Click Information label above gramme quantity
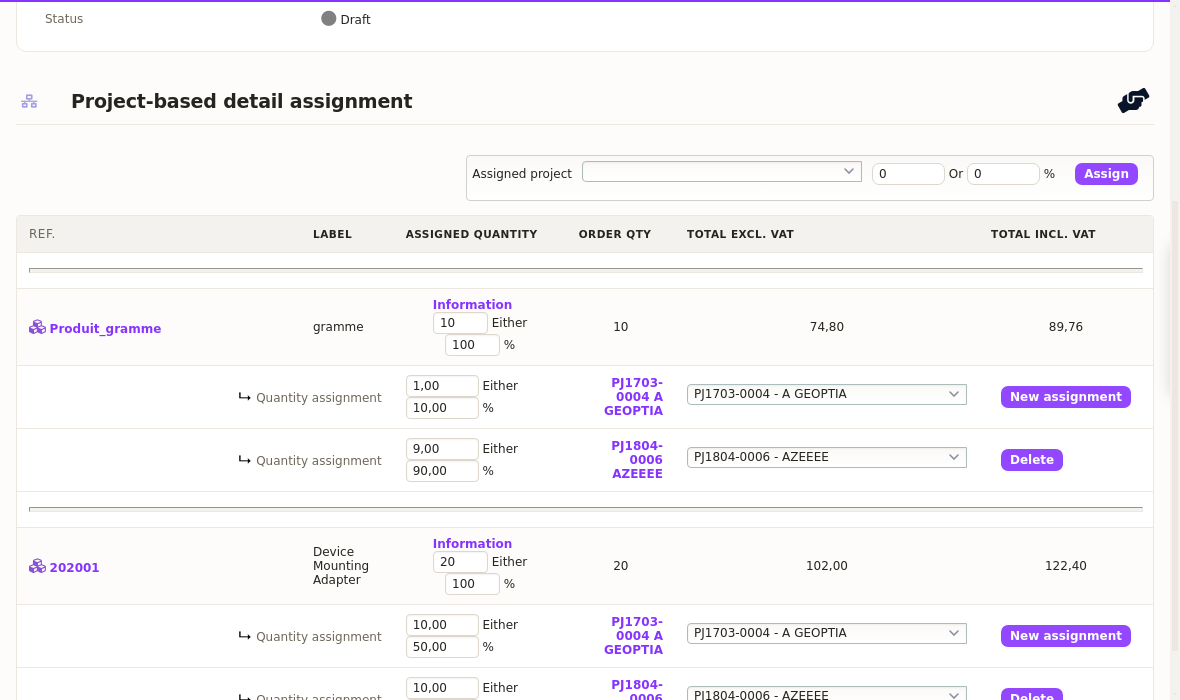1180x700 pixels. click(x=472, y=305)
